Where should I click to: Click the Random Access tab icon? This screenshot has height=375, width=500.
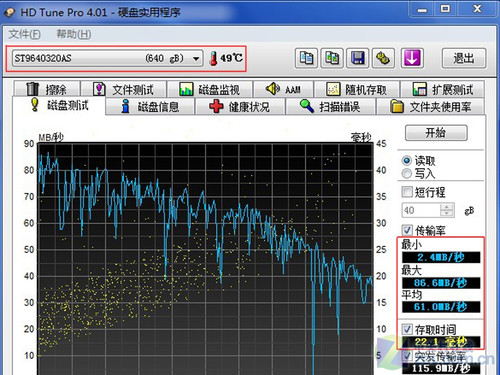pos(333,89)
